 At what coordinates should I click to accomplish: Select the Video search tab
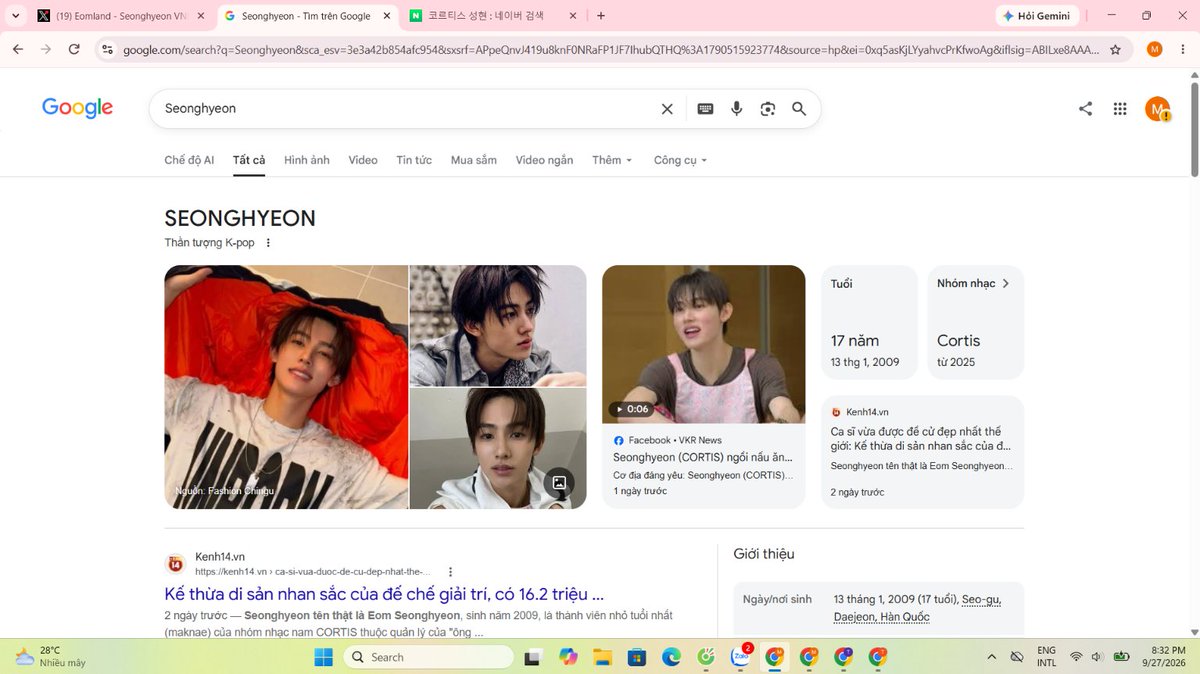tap(363, 160)
